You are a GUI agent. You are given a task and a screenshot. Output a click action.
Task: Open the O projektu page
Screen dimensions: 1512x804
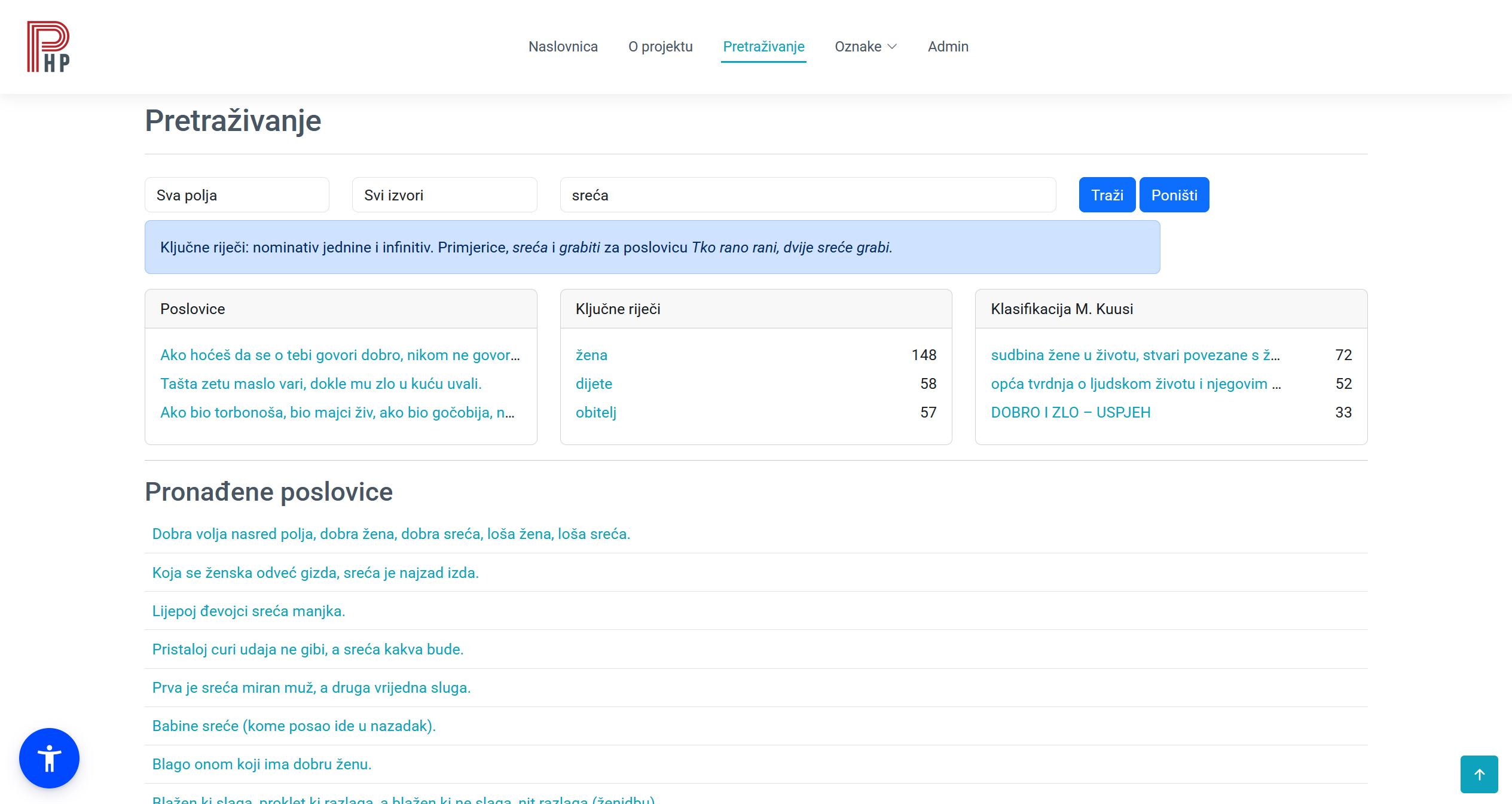pyautogui.click(x=660, y=47)
